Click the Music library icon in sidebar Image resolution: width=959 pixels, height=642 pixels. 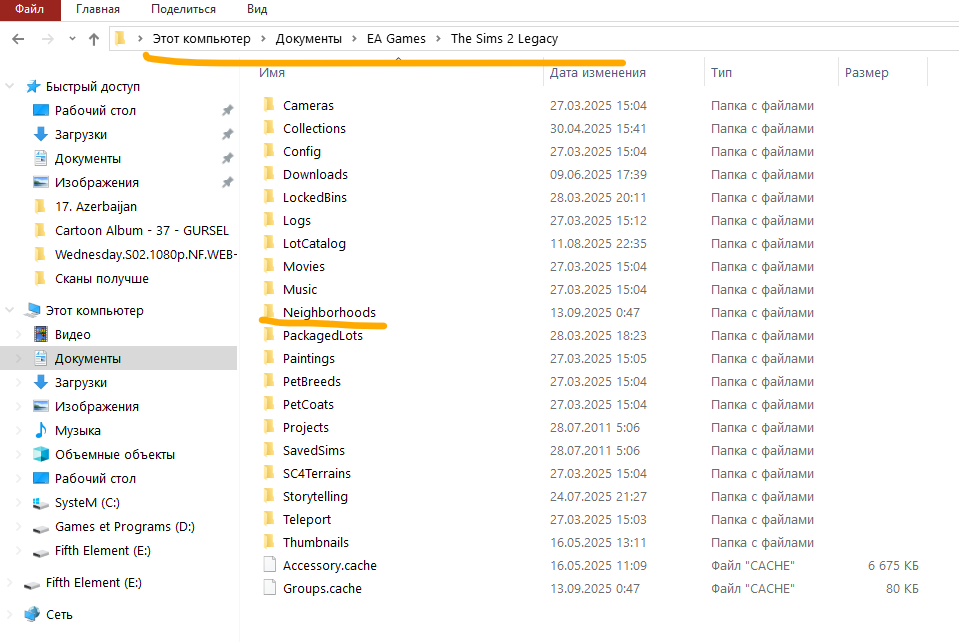coord(41,430)
